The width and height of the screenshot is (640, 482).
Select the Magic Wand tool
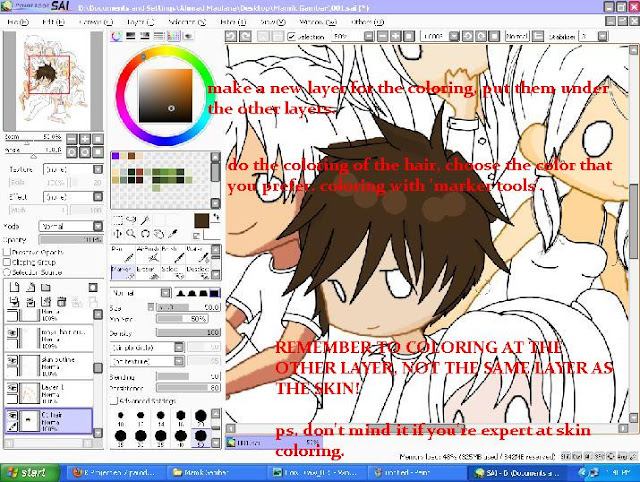(x=145, y=220)
